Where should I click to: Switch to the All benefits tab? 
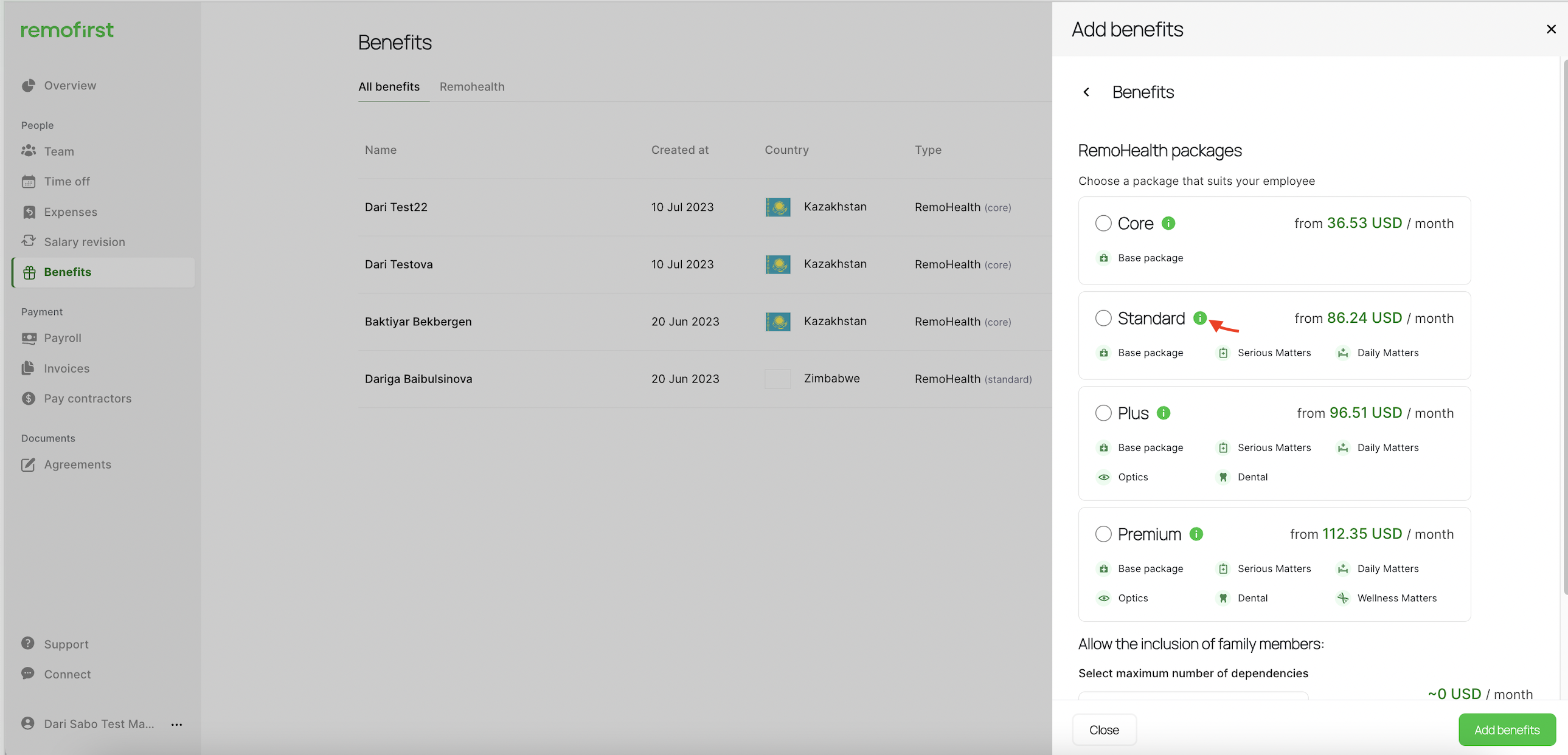click(388, 86)
